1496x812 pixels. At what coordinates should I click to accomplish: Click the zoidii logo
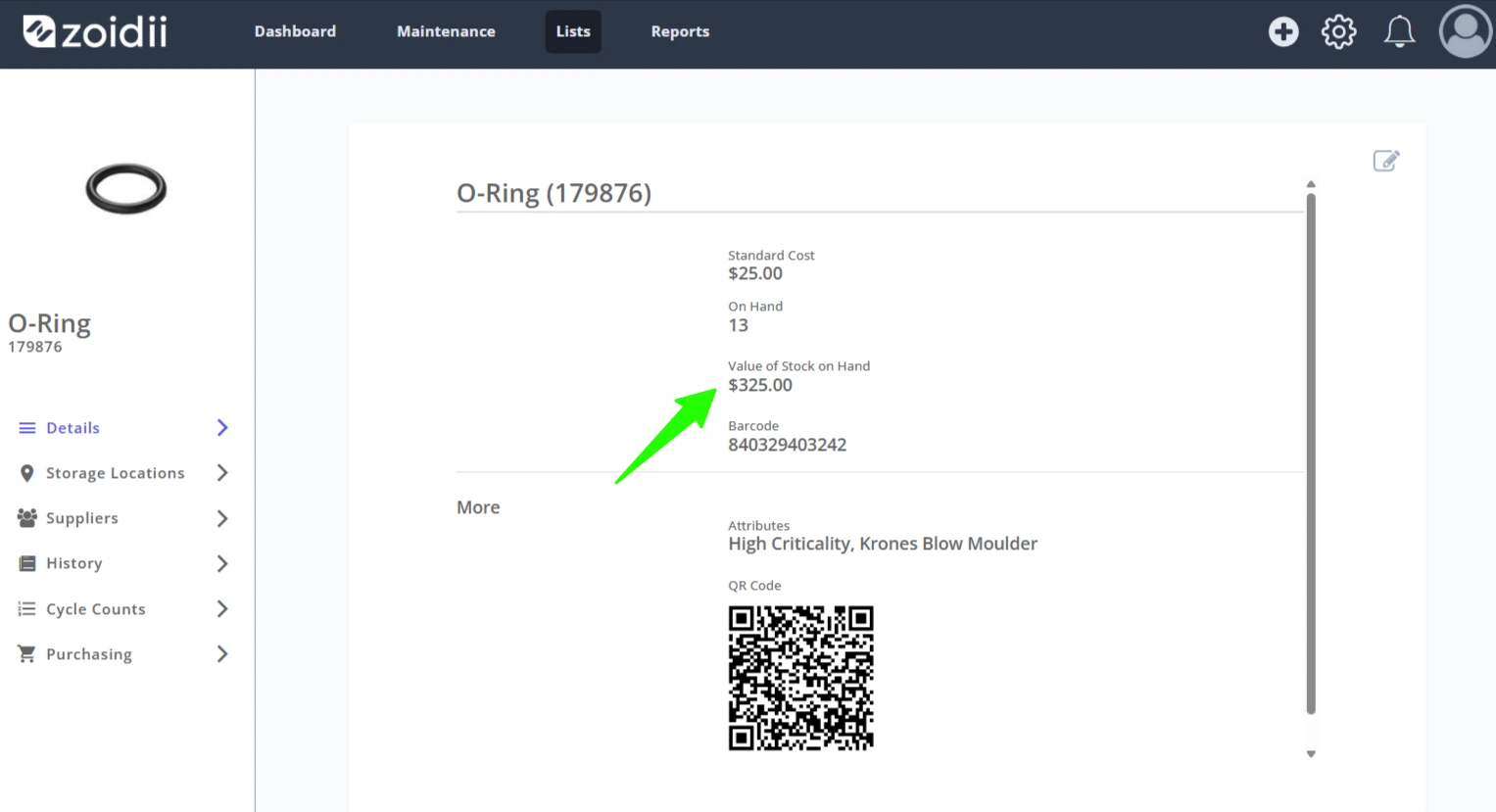click(95, 31)
